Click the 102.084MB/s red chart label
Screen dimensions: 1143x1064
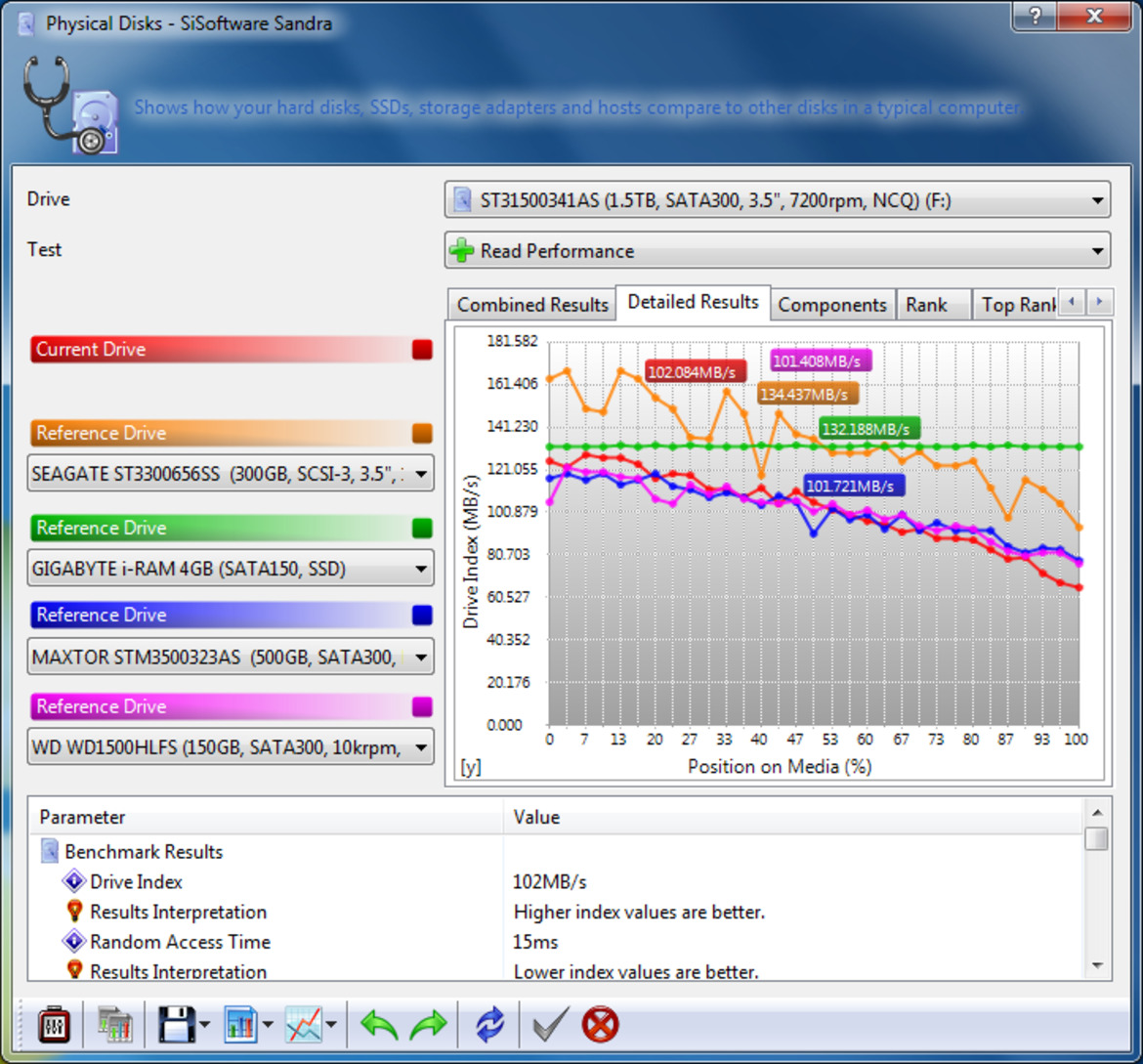[695, 372]
